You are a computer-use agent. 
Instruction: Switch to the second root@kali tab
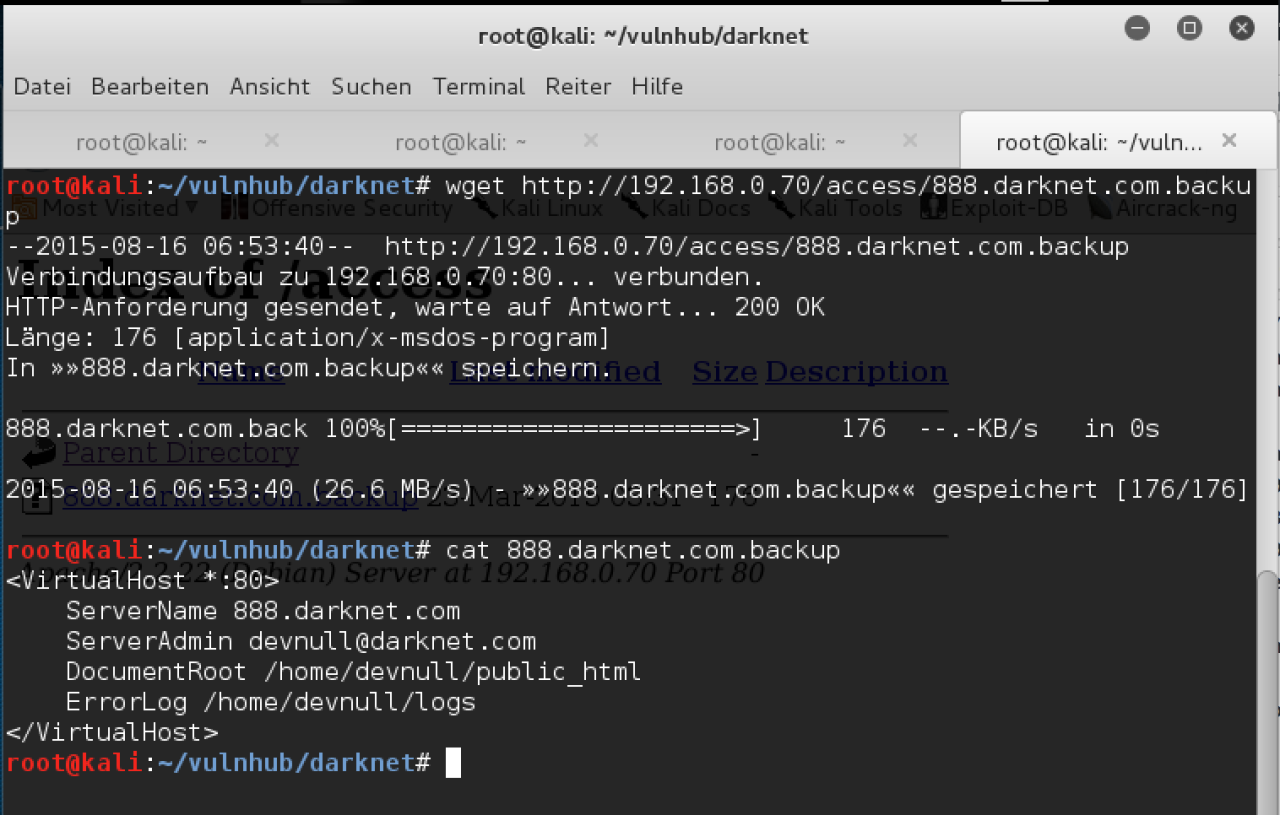point(461,142)
